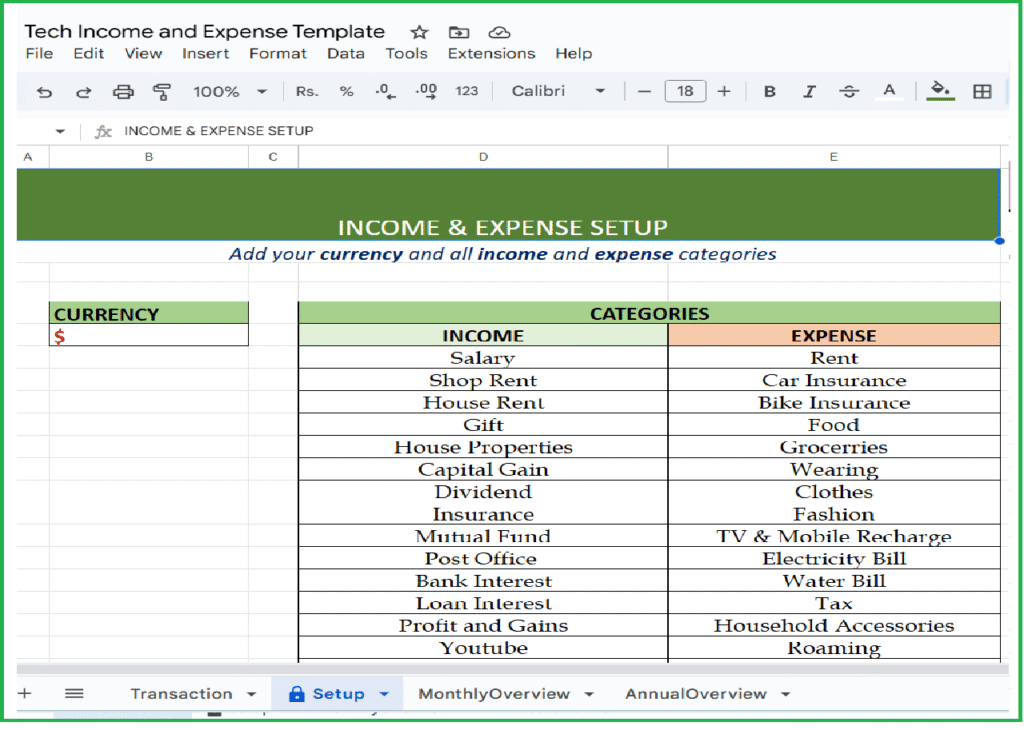The width and height of the screenshot is (1024, 730).
Task: Open the Insert menu
Action: click(x=205, y=54)
